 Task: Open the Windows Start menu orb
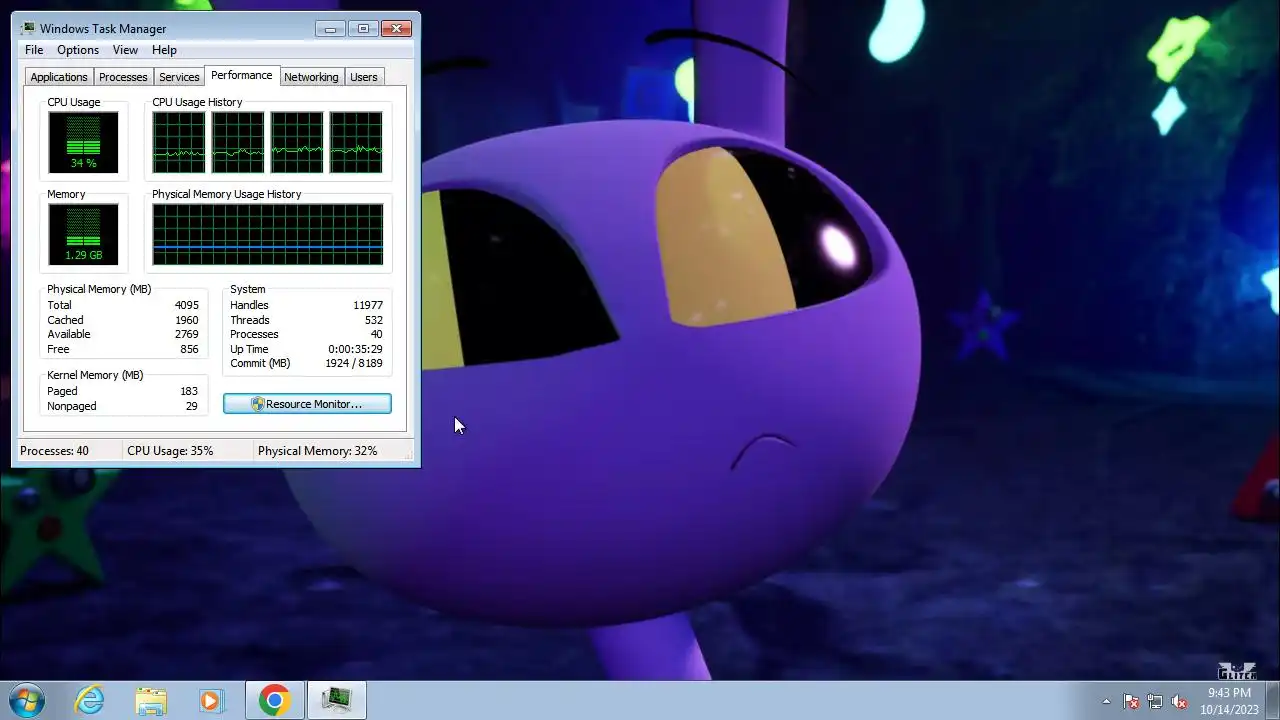(27, 700)
